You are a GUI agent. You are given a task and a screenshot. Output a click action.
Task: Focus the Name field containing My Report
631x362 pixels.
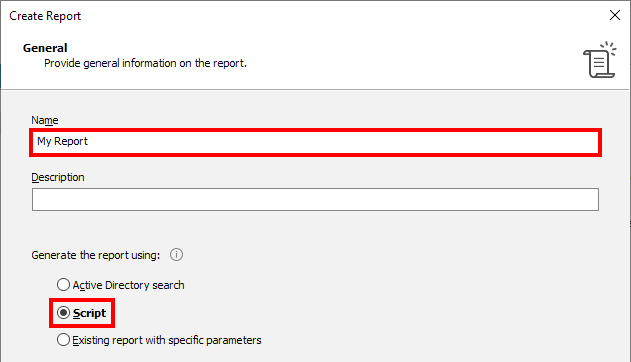315,142
